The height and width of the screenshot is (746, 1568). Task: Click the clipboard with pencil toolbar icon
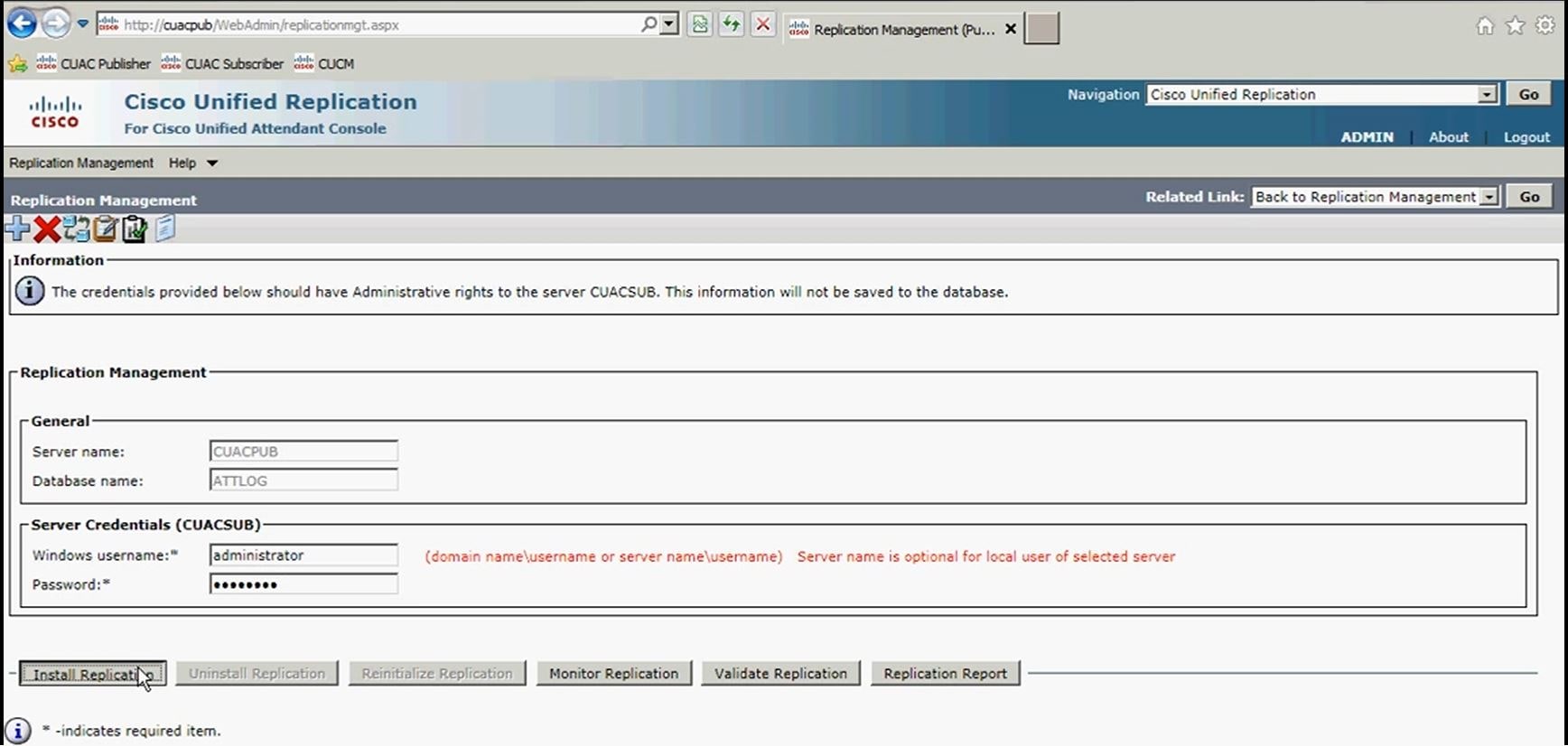[106, 229]
